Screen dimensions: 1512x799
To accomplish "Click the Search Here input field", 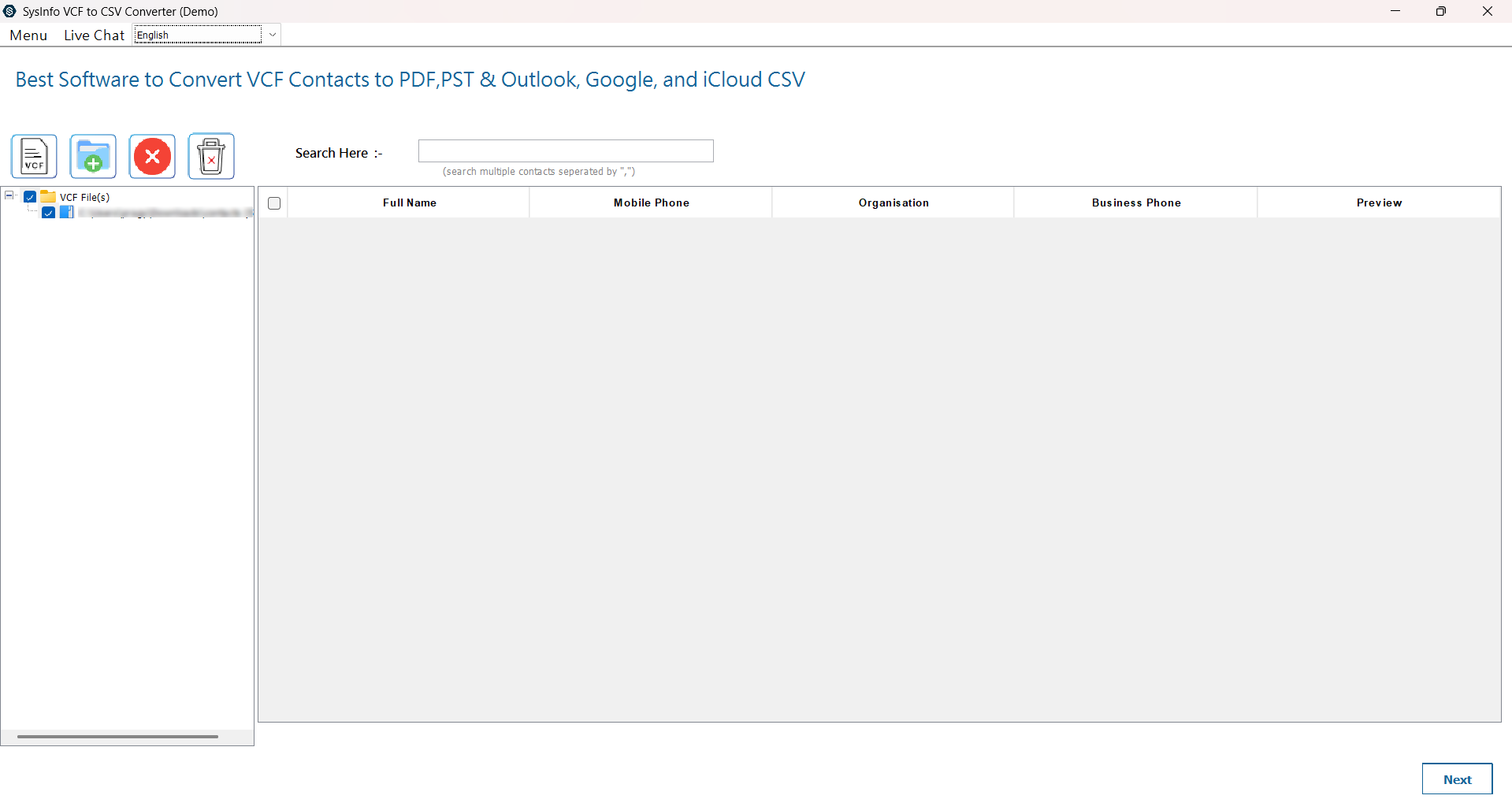I will (x=566, y=151).
